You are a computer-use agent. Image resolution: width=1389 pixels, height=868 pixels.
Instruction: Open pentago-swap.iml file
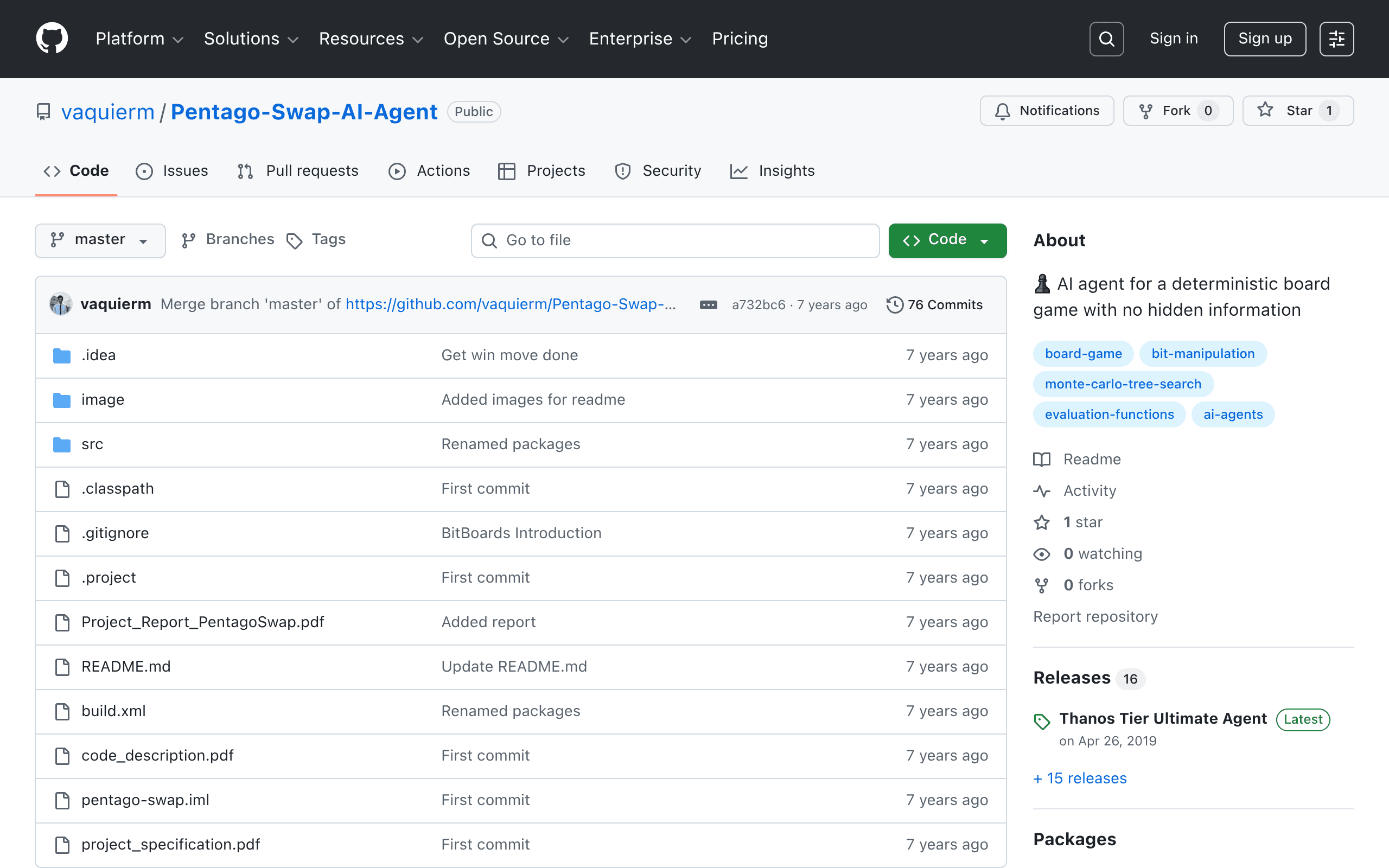tap(145, 800)
